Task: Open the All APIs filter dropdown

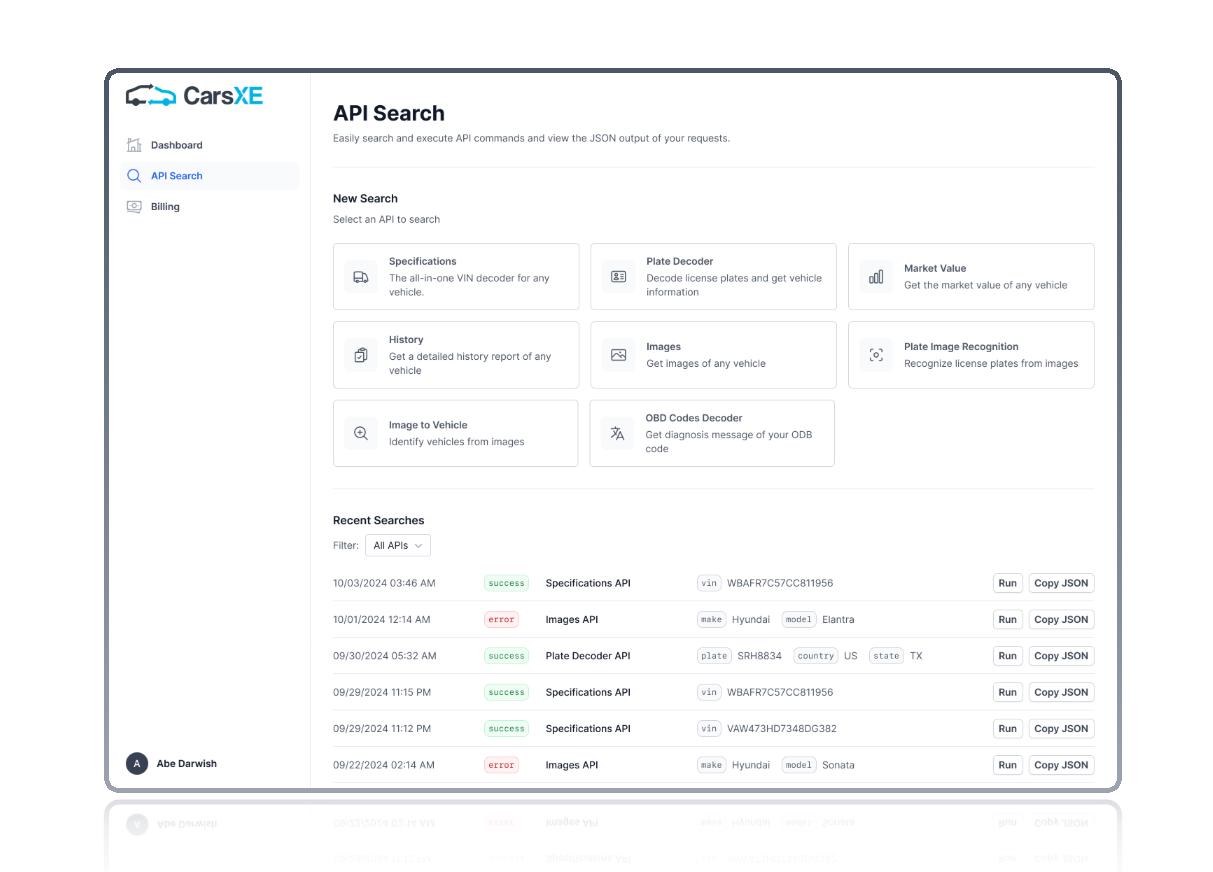Action: click(397, 546)
